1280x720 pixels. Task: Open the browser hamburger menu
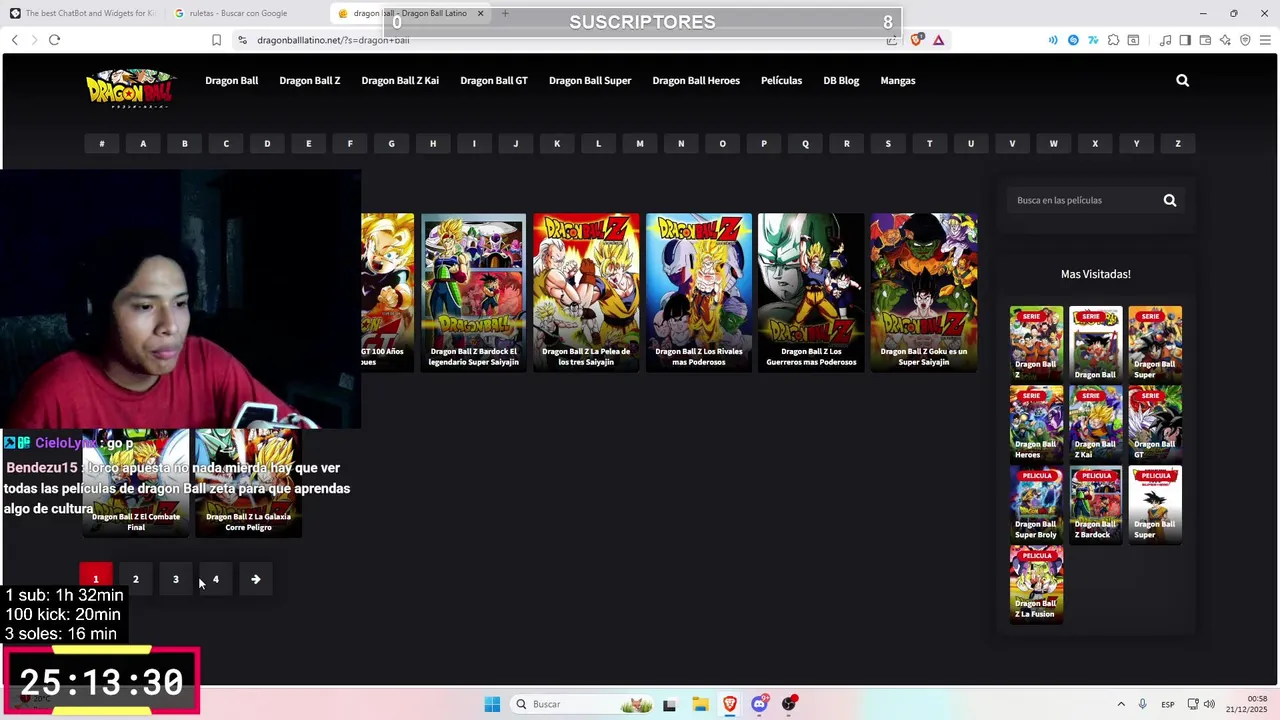click(1265, 40)
